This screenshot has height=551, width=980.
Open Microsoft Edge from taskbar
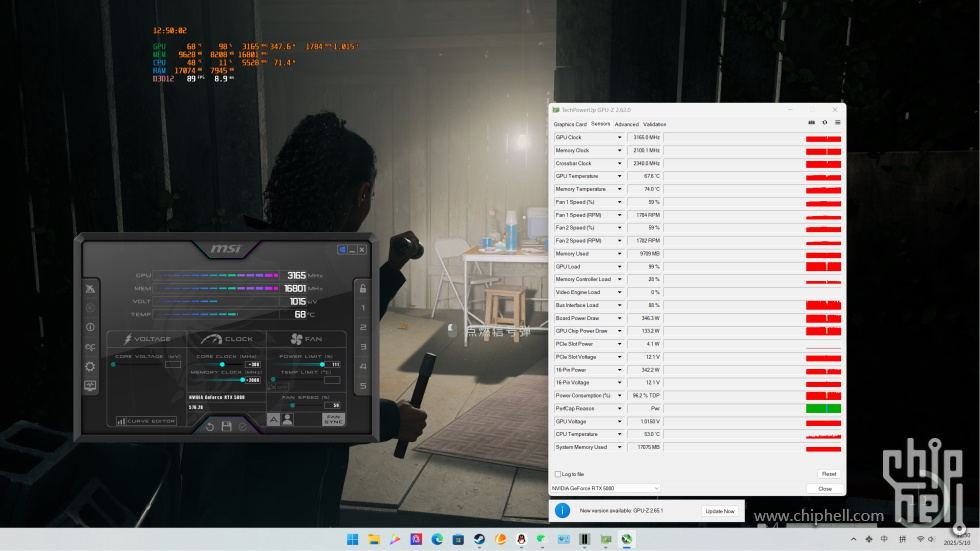tap(437, 539)
